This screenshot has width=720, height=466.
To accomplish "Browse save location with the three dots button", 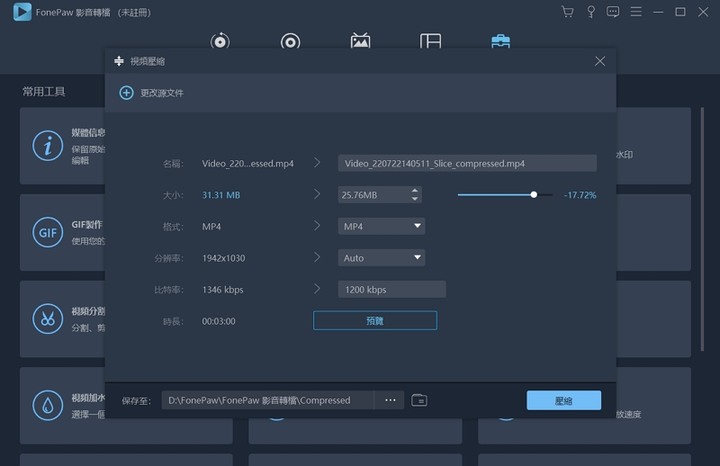I will point(390,400).
